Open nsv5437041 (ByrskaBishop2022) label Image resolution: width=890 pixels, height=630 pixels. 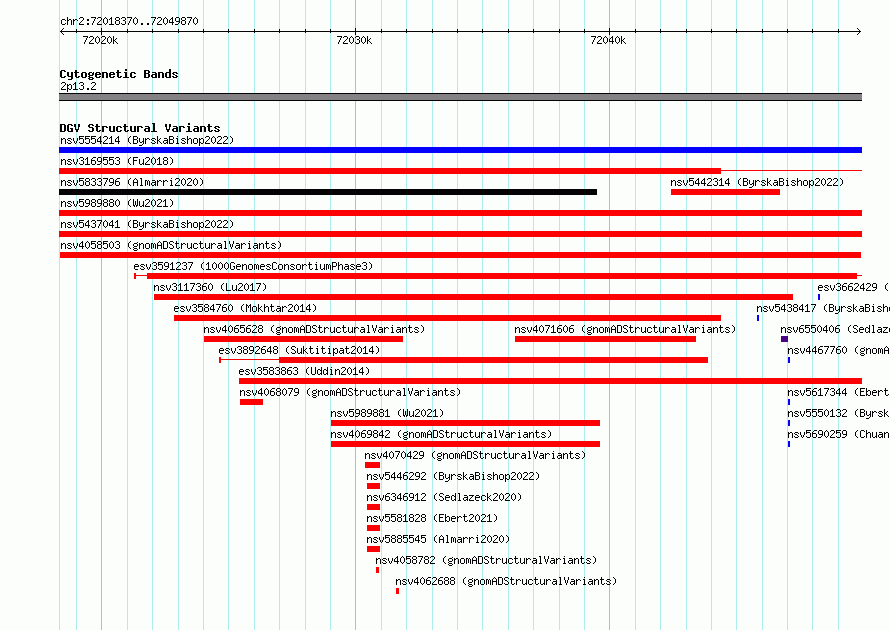coord(147,224)
